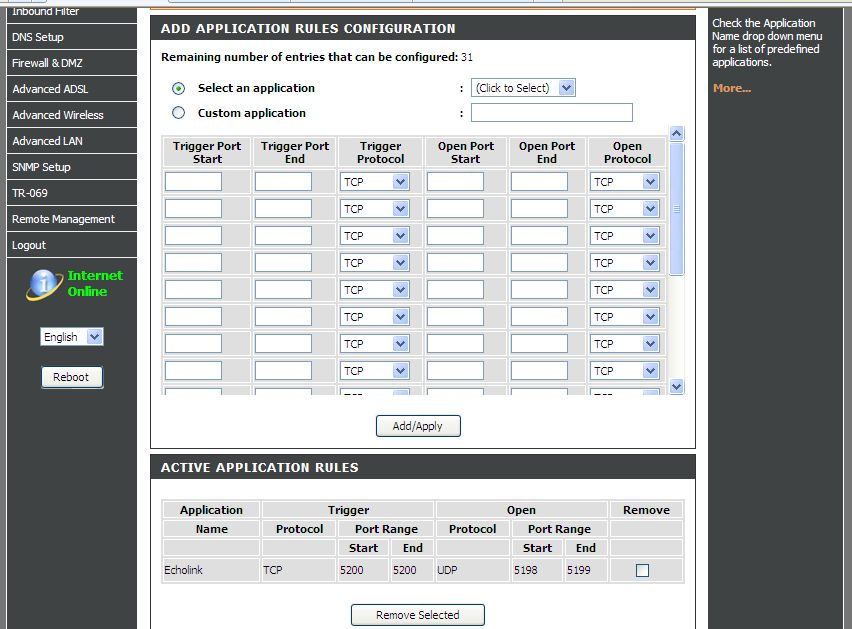Viewport: 852px width, 629px height.
Task: Open Advanced ADSL settings
Action: pyautogui.click(x=72, y=89)
